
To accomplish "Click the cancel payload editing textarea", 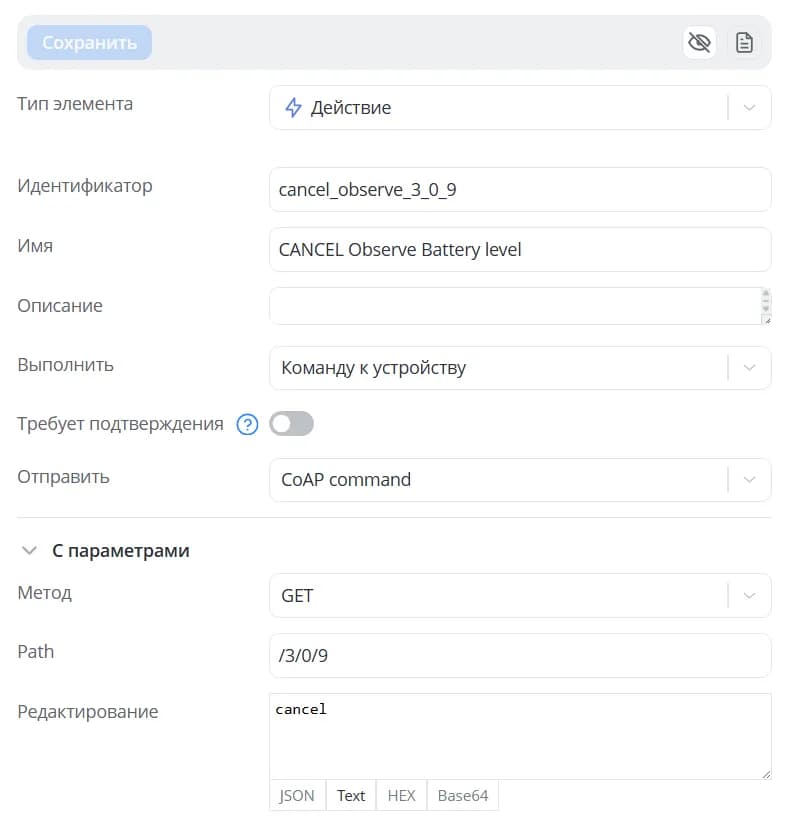I will (x=520, y=736).
